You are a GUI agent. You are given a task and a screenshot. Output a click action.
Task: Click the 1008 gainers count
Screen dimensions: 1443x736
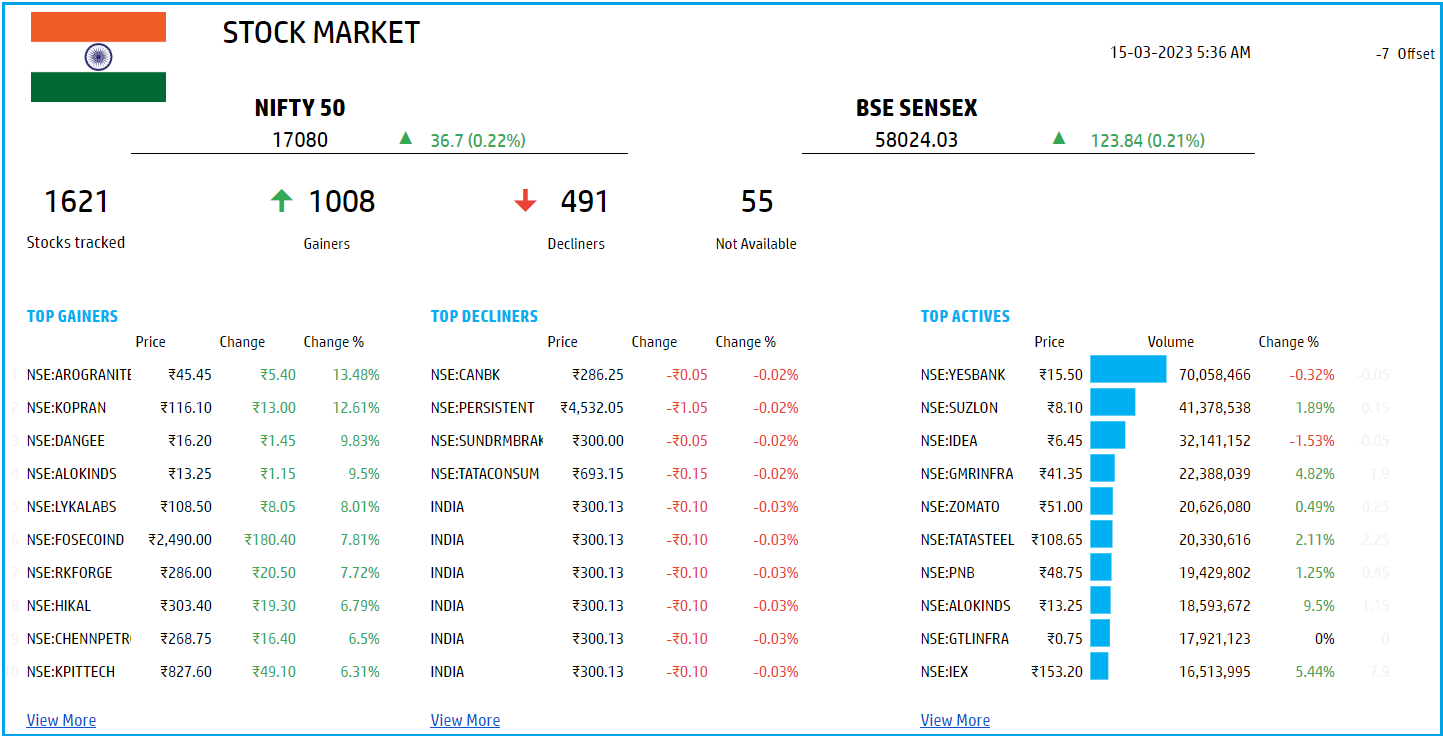point(341,202)
